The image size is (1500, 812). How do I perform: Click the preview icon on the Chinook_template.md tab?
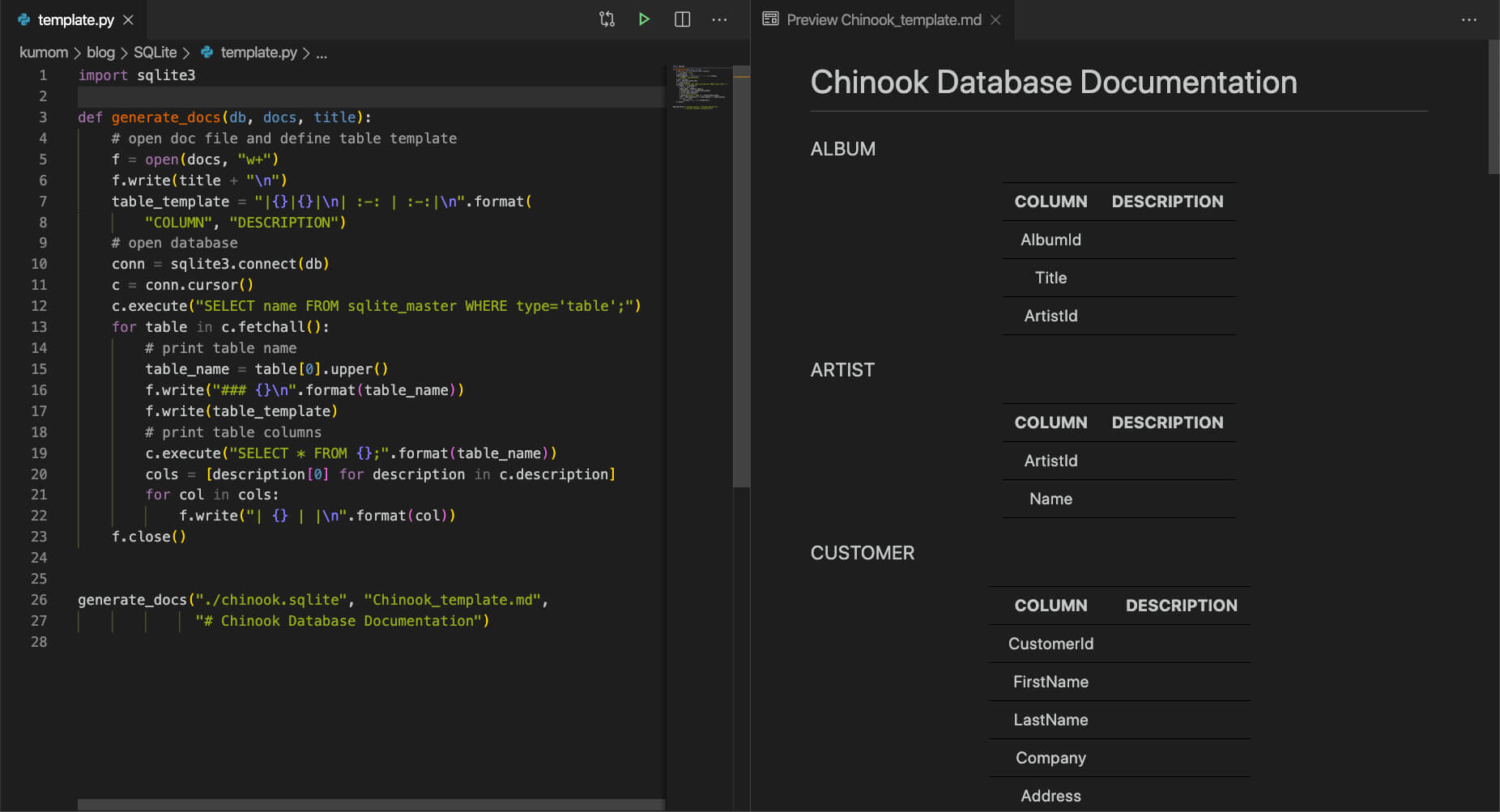(770, 19)
